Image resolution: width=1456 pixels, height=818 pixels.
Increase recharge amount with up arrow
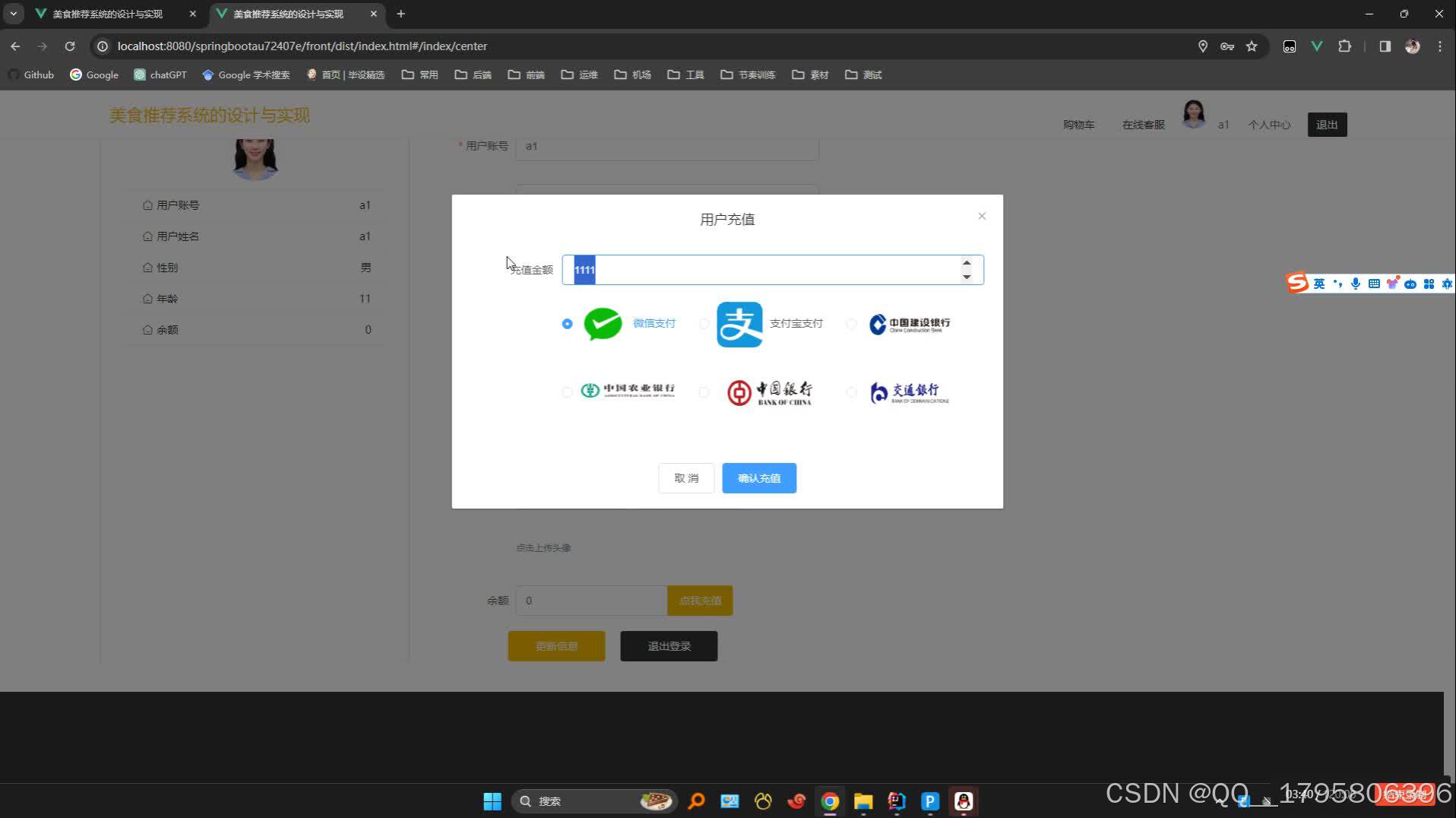967,263
